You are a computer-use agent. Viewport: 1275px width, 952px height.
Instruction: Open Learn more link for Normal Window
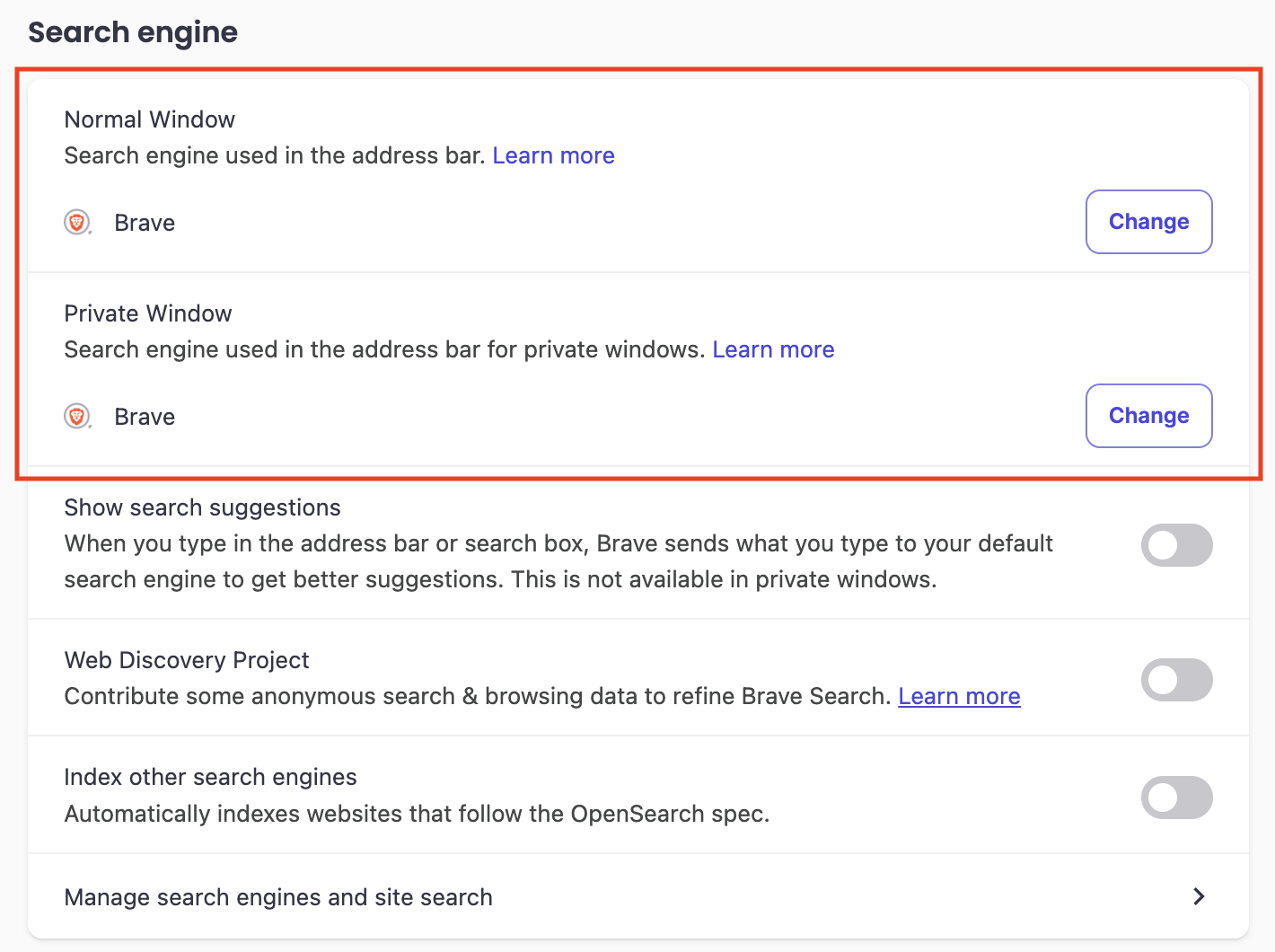tap(553, 155)
